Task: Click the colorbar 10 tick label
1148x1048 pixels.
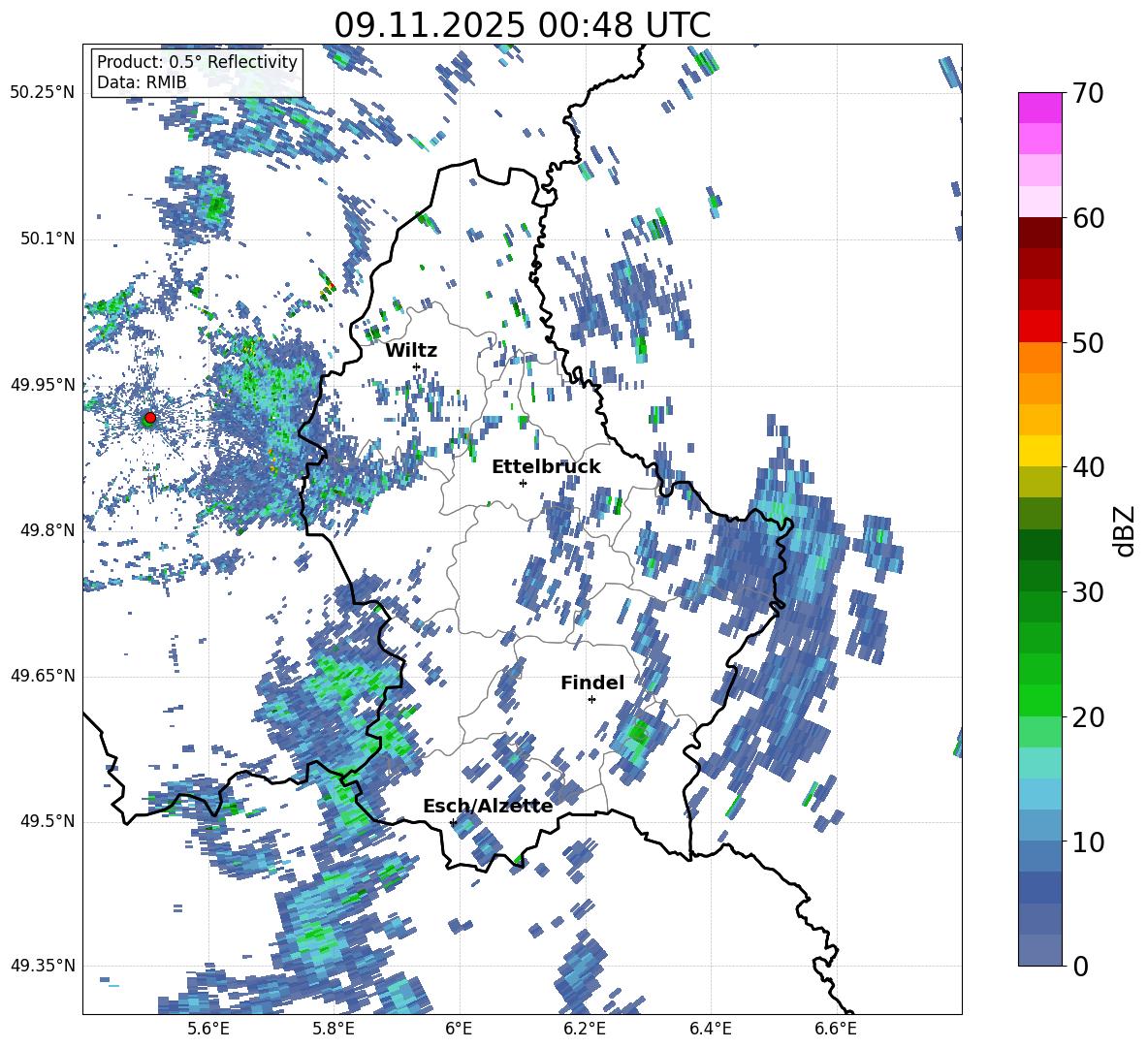Action: click(1088, 842)
